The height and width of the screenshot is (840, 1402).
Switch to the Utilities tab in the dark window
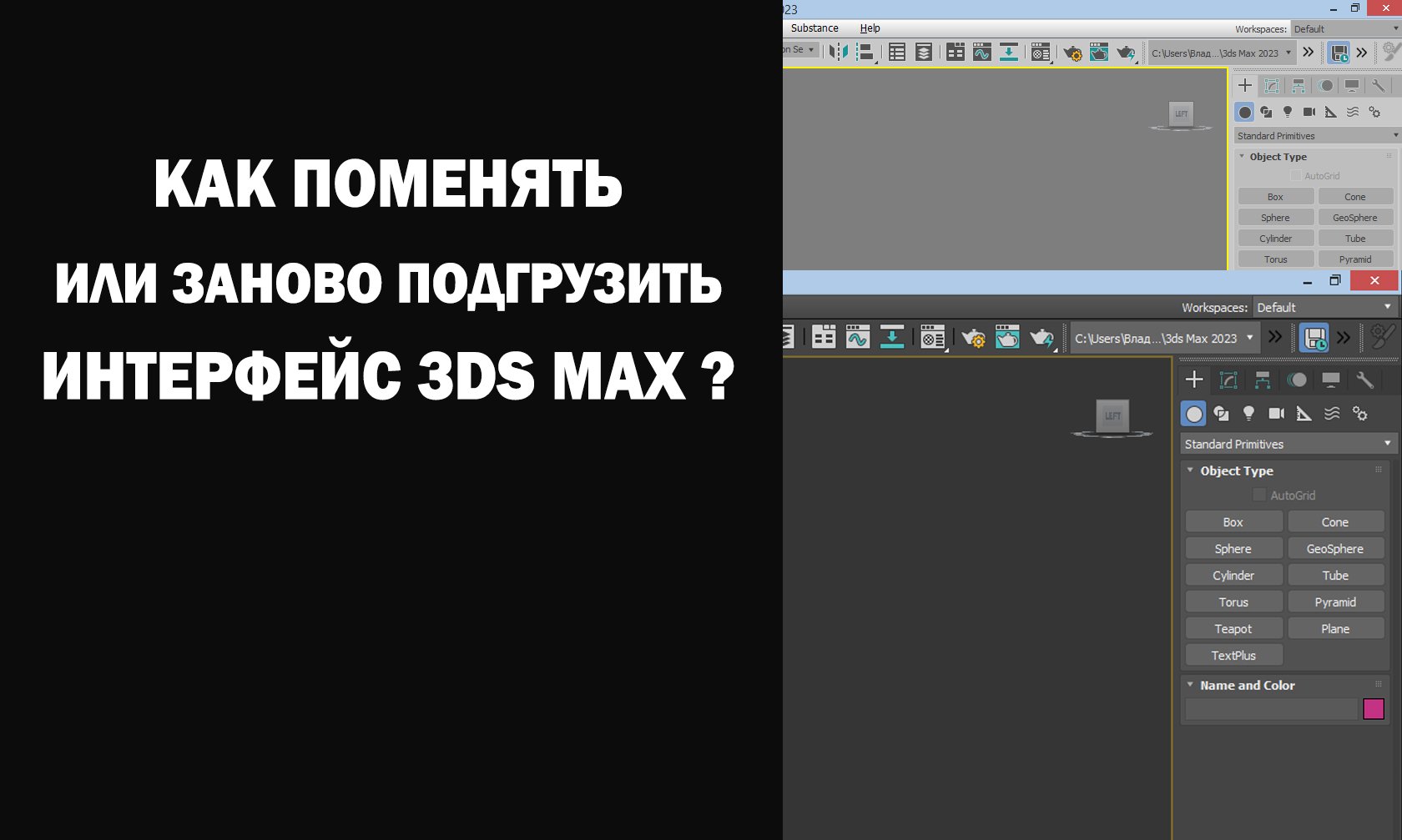1365,380
